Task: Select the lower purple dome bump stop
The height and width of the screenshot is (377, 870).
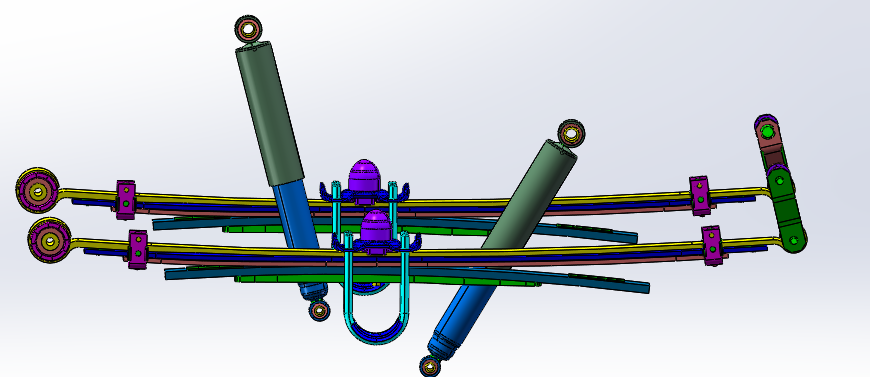Action: click(376, 228)
